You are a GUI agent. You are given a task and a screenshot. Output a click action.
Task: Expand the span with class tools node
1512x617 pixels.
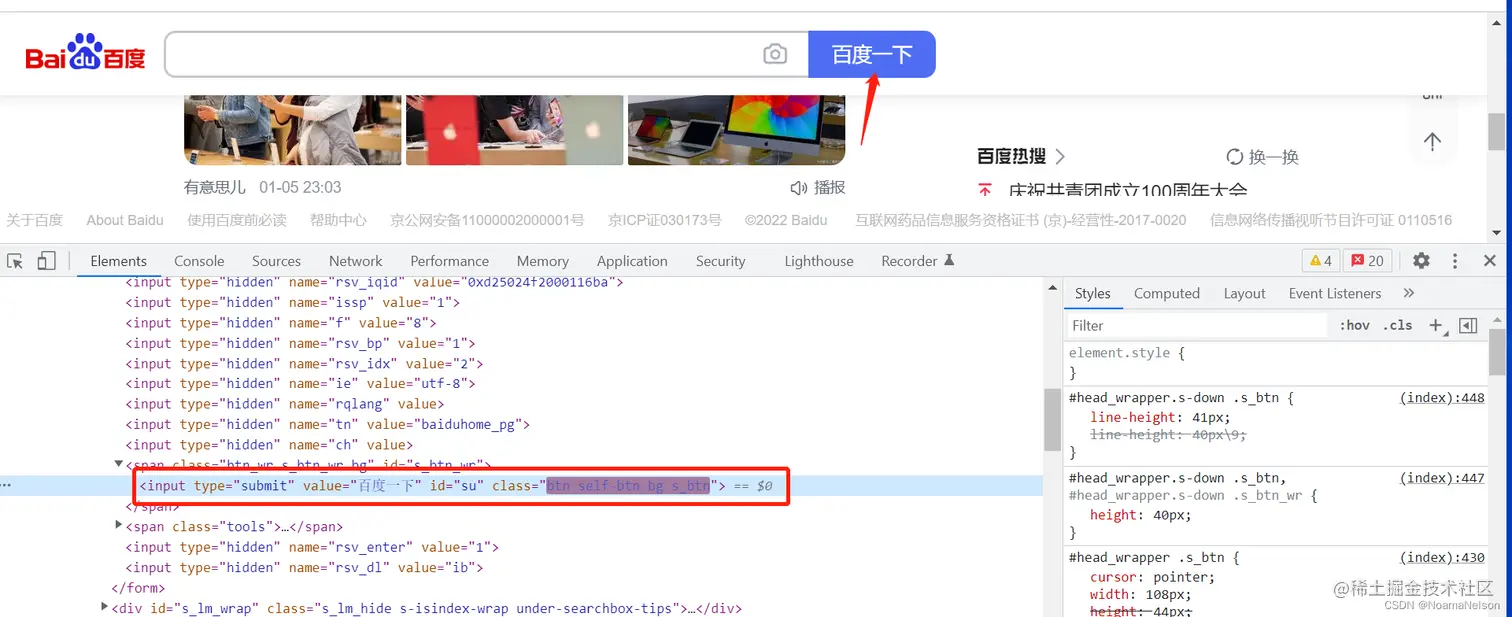tap(118, 526)
